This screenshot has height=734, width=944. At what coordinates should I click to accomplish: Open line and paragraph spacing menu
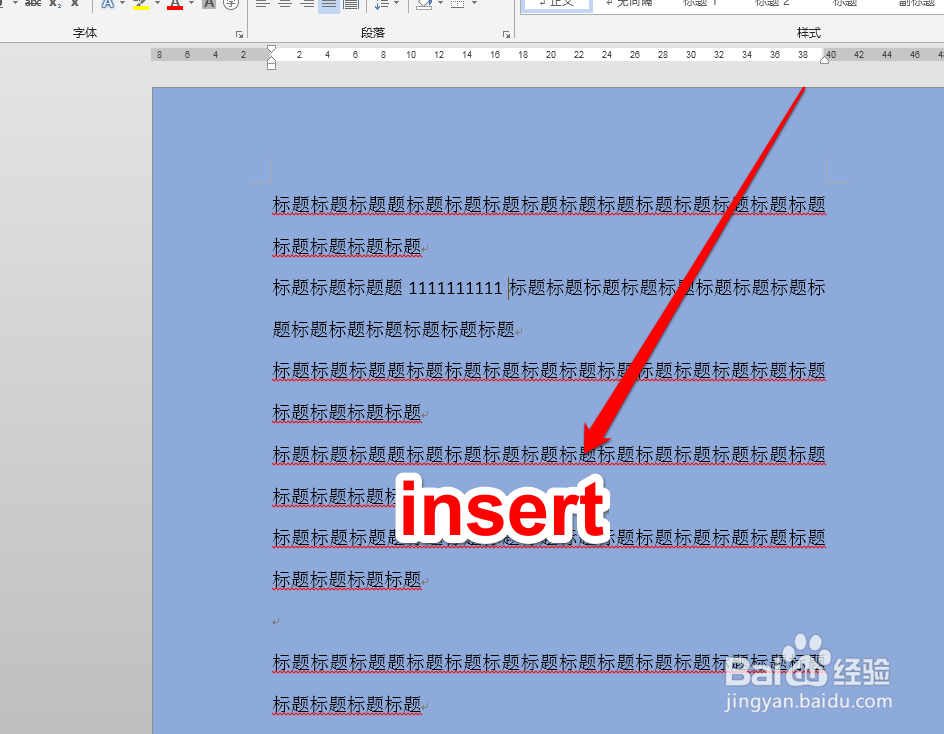pyautogui.click(x=382, y=4)
